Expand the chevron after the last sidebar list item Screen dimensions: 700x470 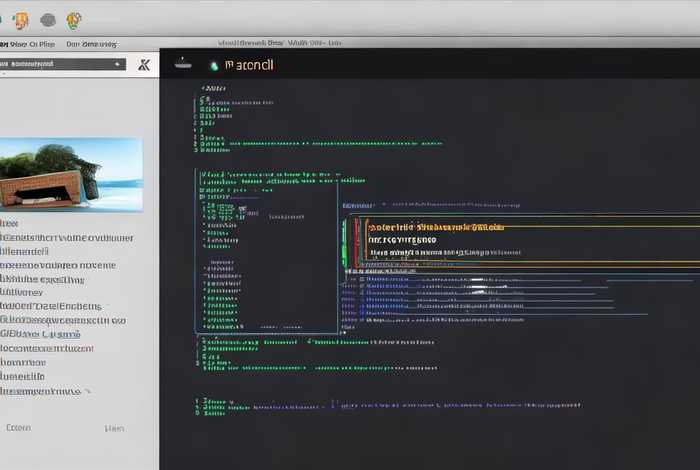(x=88, y=392)
